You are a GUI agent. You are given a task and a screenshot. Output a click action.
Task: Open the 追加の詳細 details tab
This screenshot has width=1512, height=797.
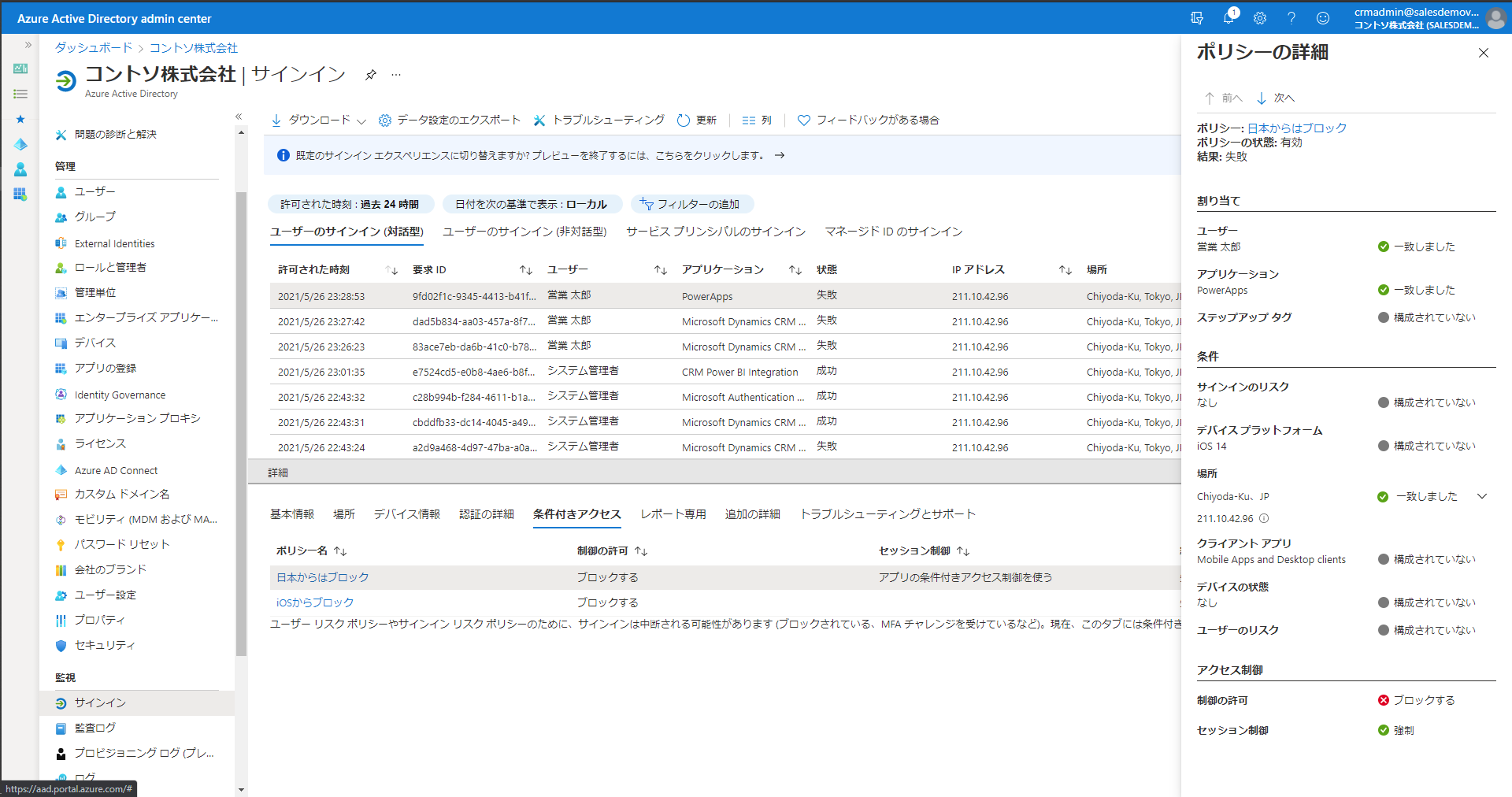pyautogui.click(x=753, y=514)
